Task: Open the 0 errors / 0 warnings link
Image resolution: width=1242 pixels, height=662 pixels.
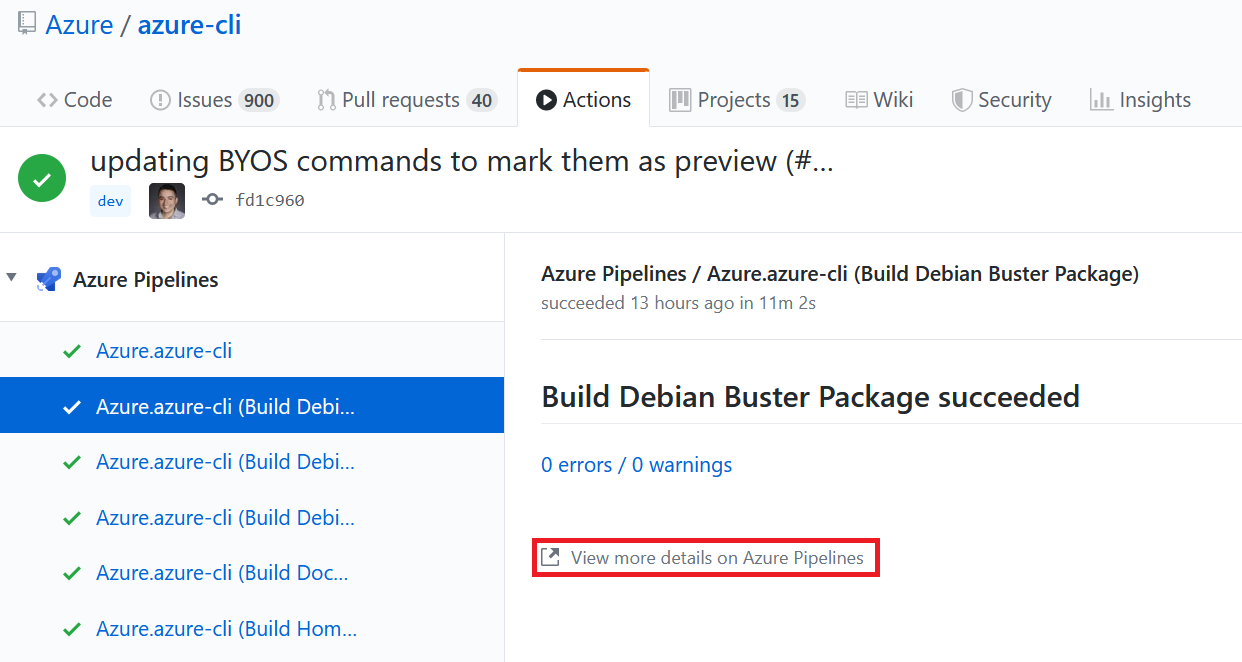Action: pyautogui.click(x=636, y=465)
